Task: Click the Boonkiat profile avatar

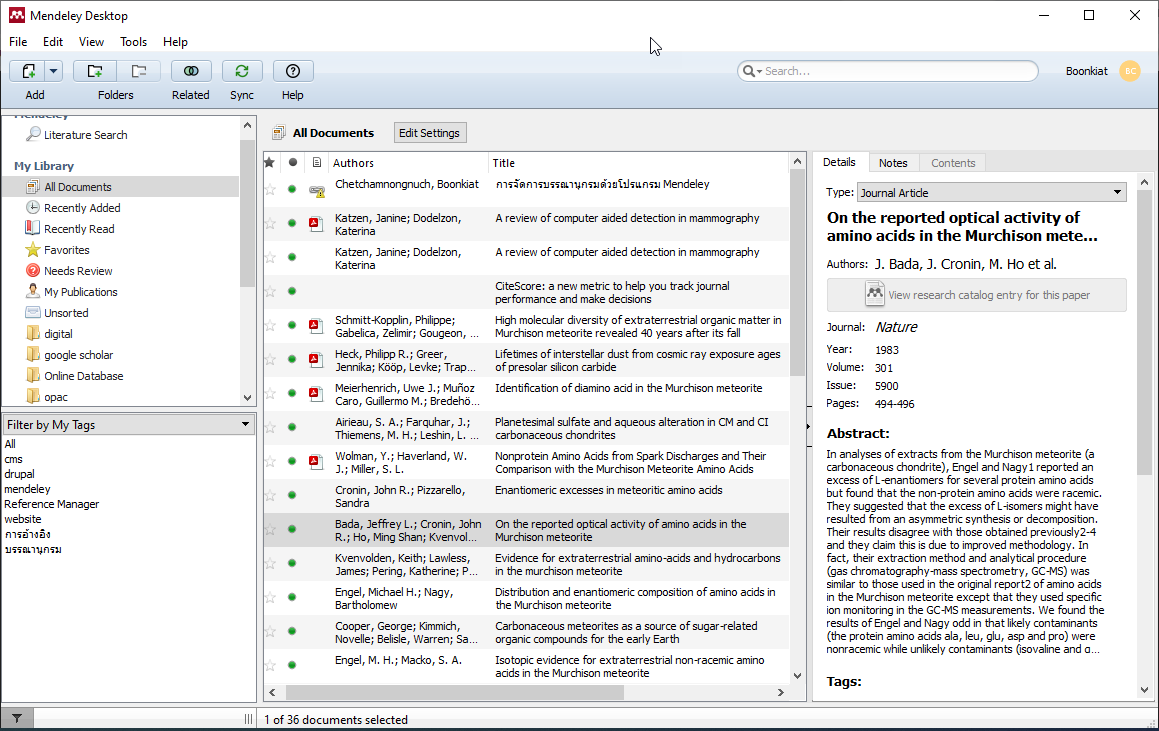Action: tap(1129, 71)
